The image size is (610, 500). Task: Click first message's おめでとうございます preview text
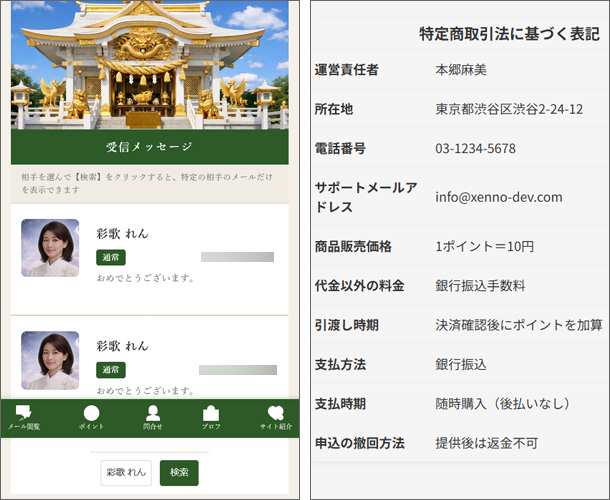146,278
